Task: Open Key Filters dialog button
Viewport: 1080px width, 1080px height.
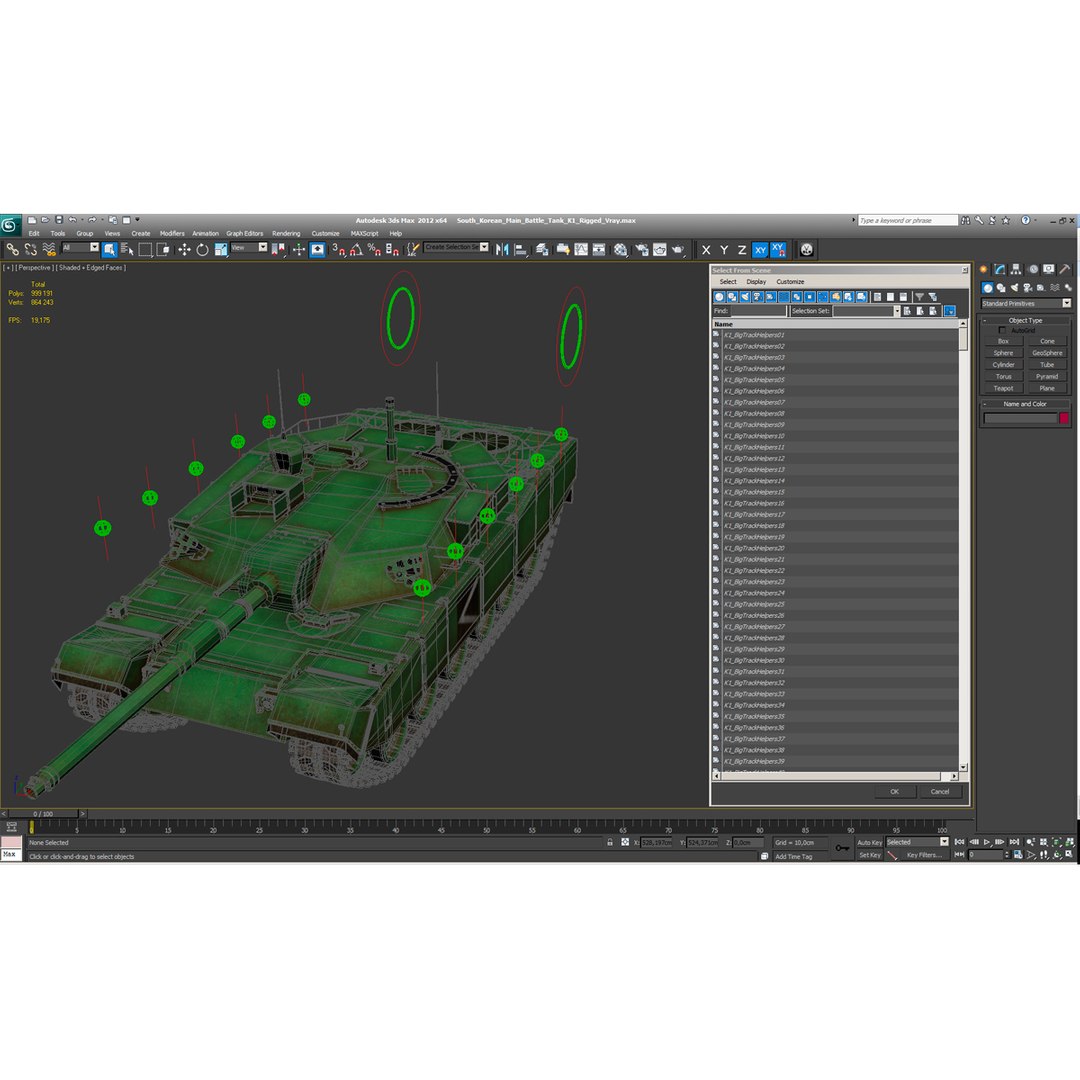Action: click(923, 855)
